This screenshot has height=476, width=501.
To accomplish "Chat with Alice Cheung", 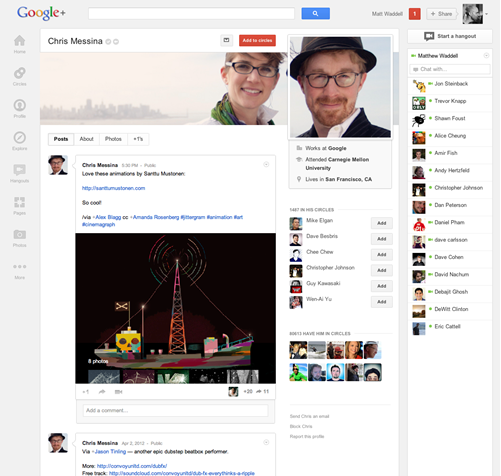I will pos(450,138).
